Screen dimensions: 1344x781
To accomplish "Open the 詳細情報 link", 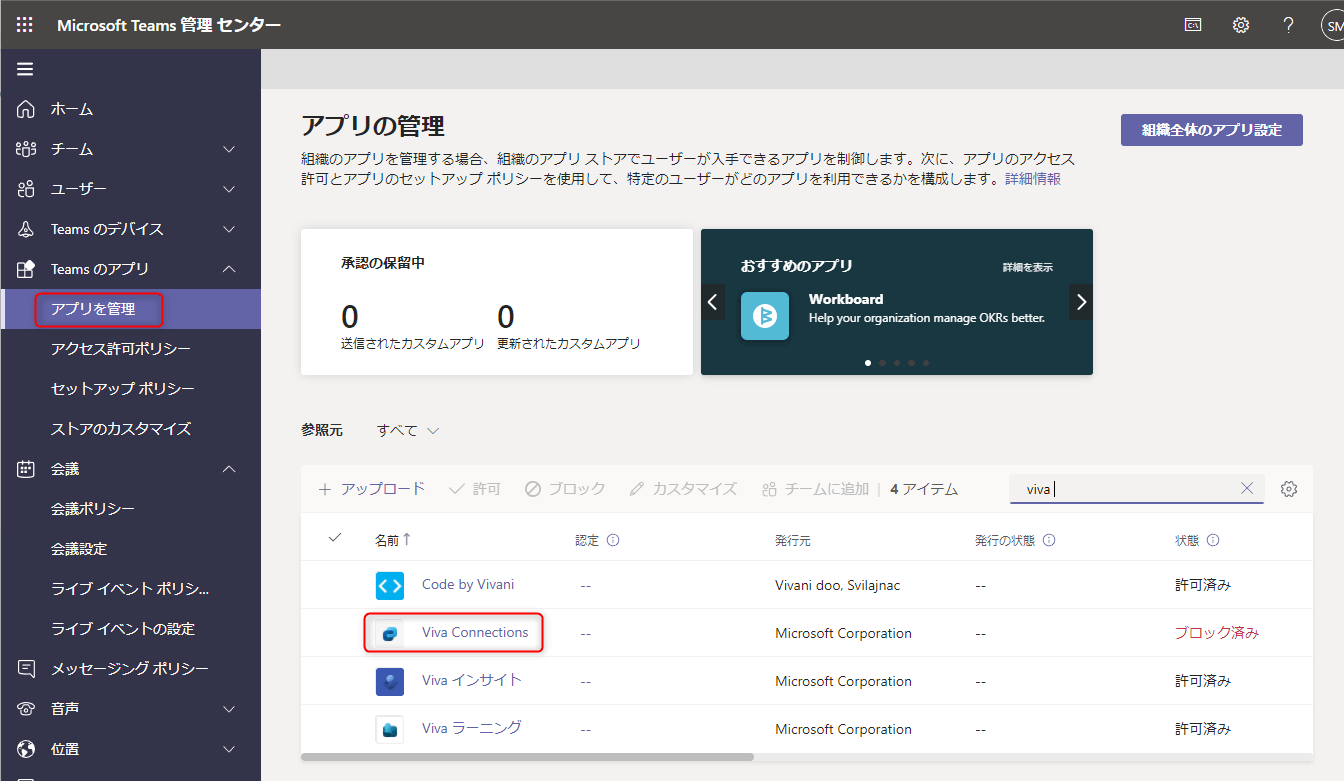I will pyautogui.click(x=1033, y=179).
